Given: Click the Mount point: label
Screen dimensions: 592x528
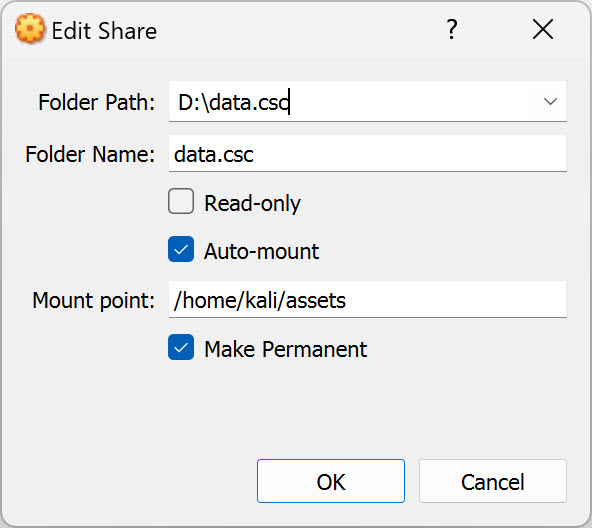Looking at the screenshot, I should (94, 301).
